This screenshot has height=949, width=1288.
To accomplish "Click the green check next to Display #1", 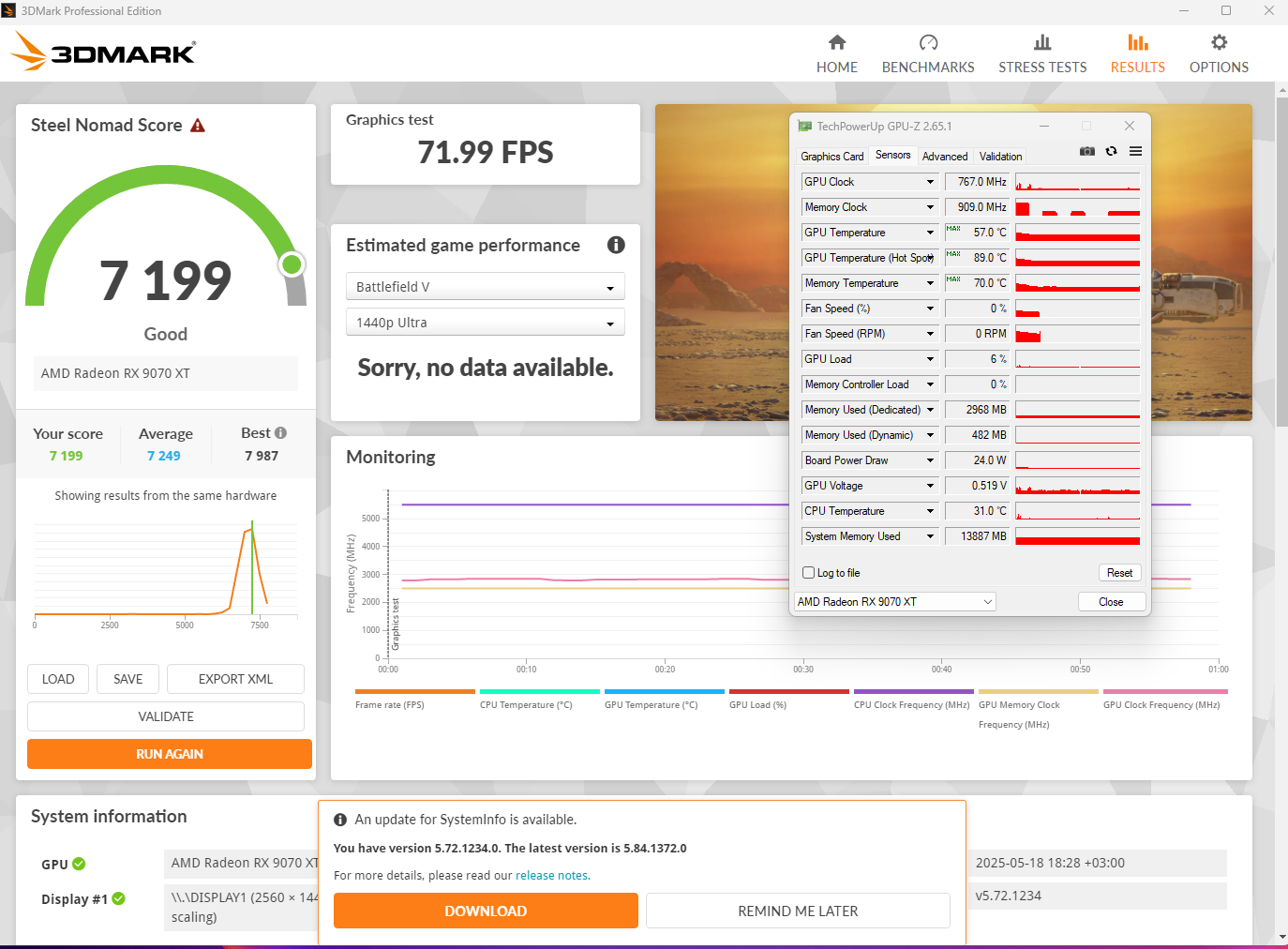I will (119, 898).
